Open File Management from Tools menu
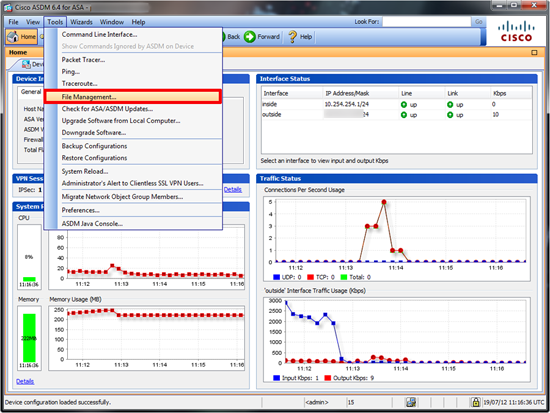The height and width of the screenshot is (413, 550). 133,97
